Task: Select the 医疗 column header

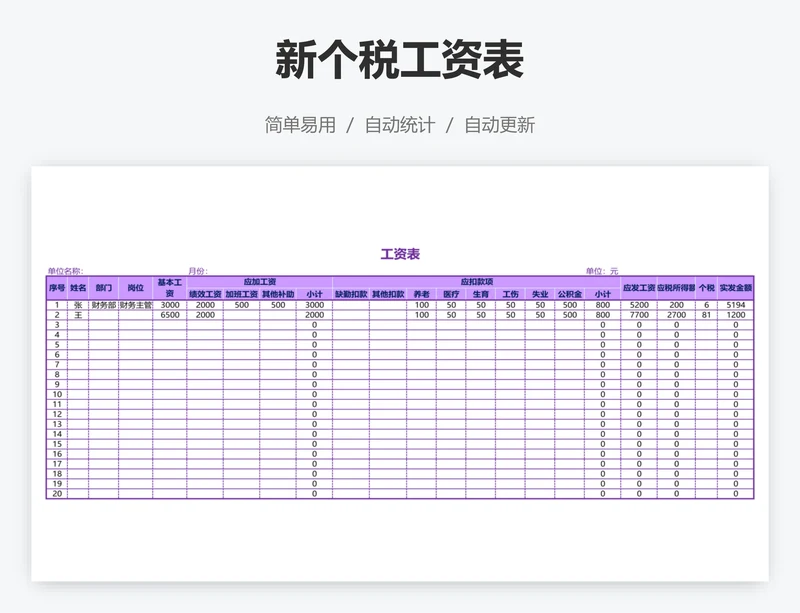Action: click(451, 294)
